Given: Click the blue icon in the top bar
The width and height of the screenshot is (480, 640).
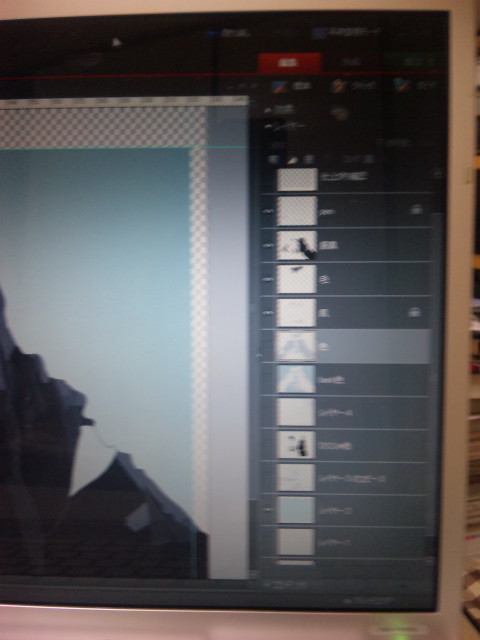Looking at the screenshot, I should pos(213,34).
